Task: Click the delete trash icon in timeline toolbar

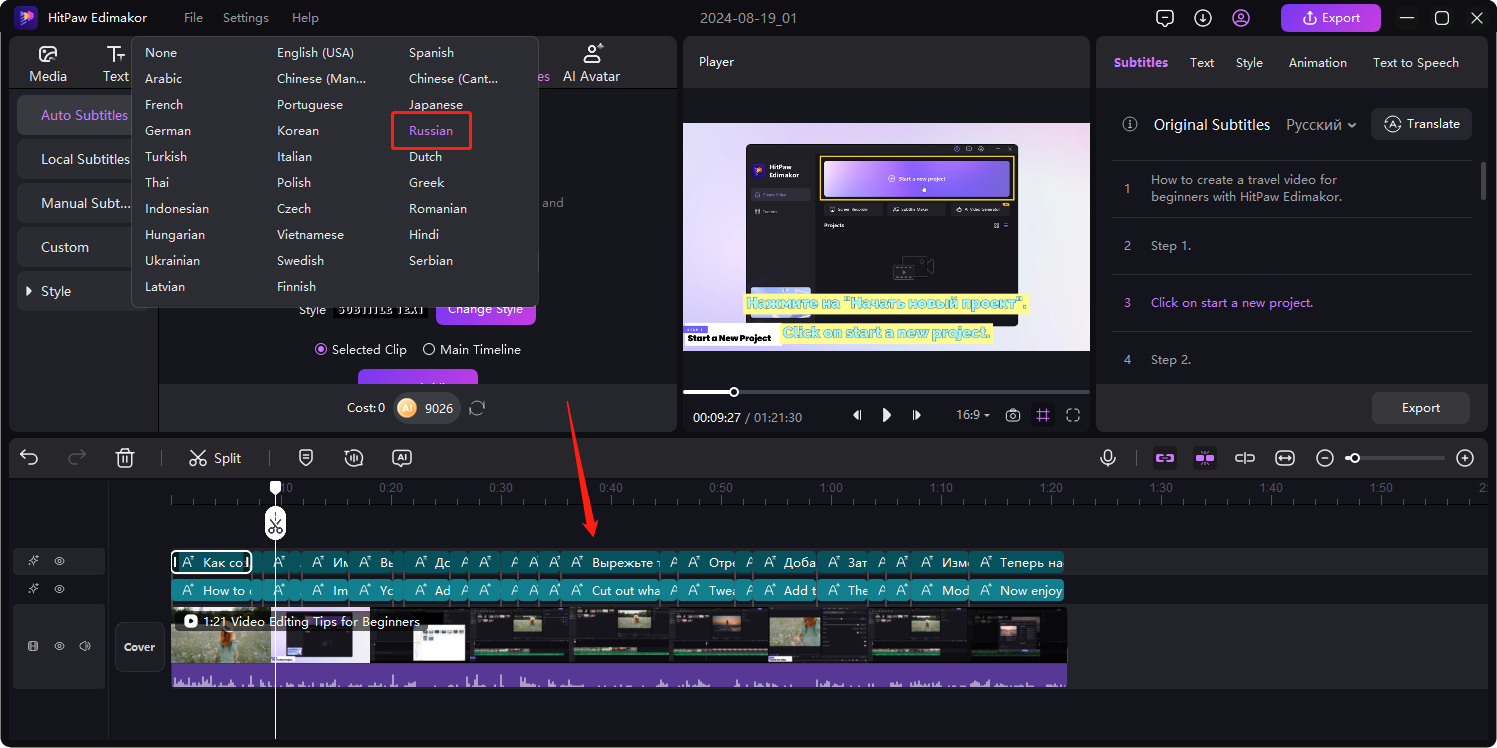Action: 125,458
